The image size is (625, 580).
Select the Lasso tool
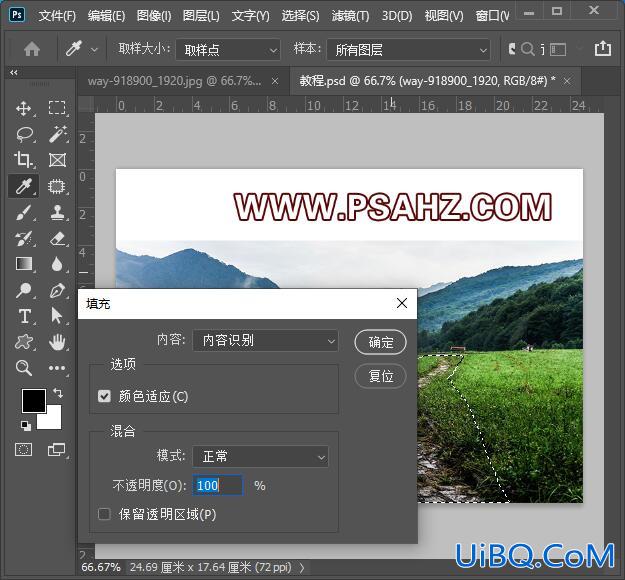(x=24, y=134)
